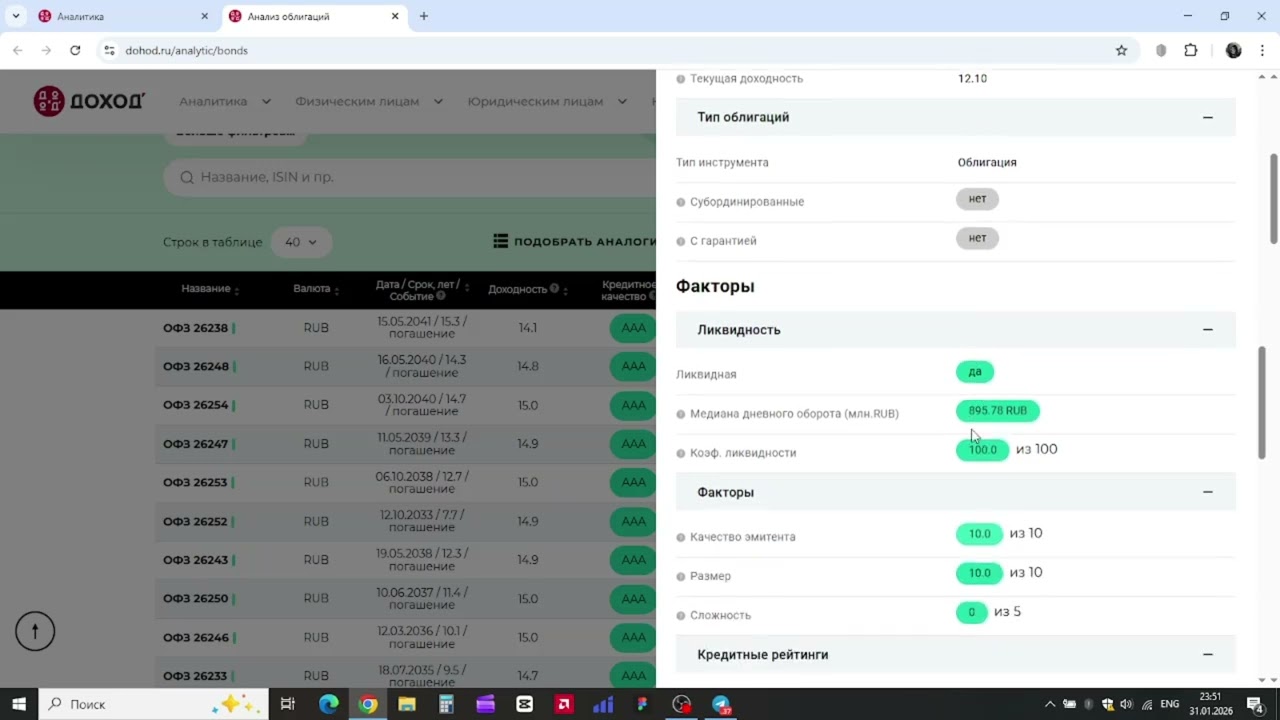Click the Chrome address bar URL
The image size is (1280, 720).
click(x=186, y=50)
